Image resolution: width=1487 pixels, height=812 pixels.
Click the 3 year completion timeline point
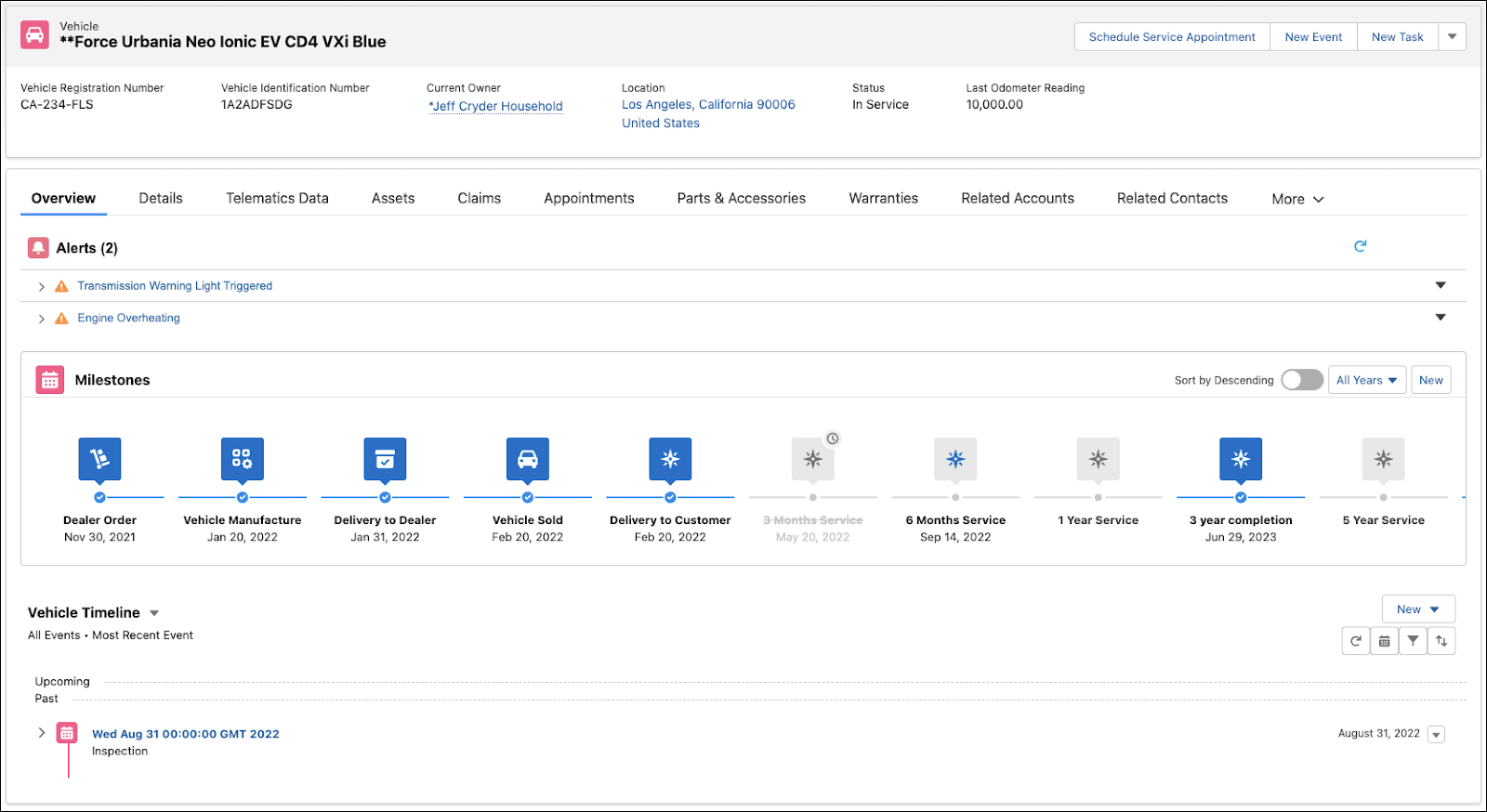point(1241,497)
